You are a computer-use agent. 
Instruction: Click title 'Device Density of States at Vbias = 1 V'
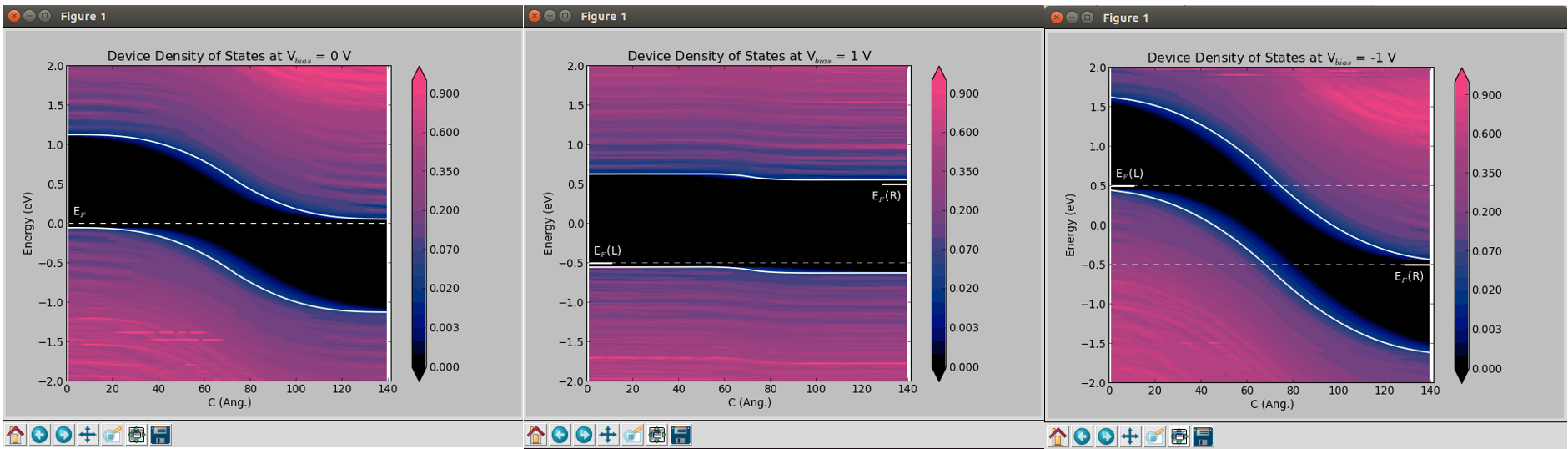coord(749,56)
